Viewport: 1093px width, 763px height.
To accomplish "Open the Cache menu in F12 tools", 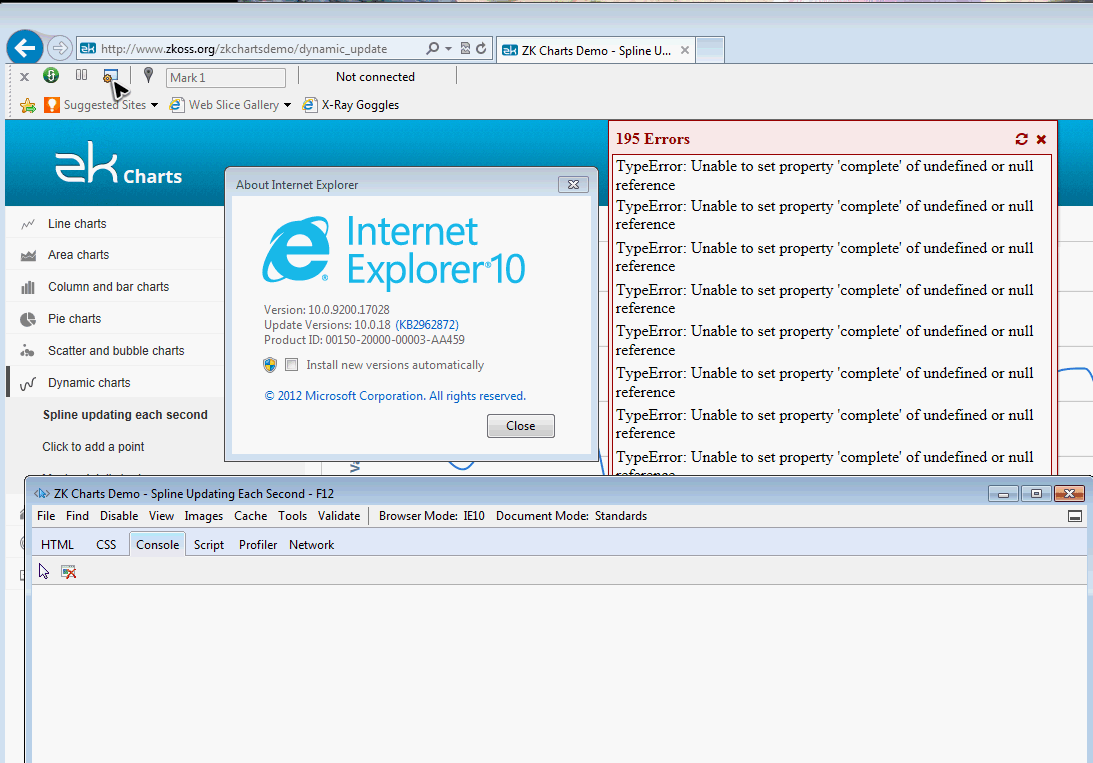I will (x=250, y=516).
